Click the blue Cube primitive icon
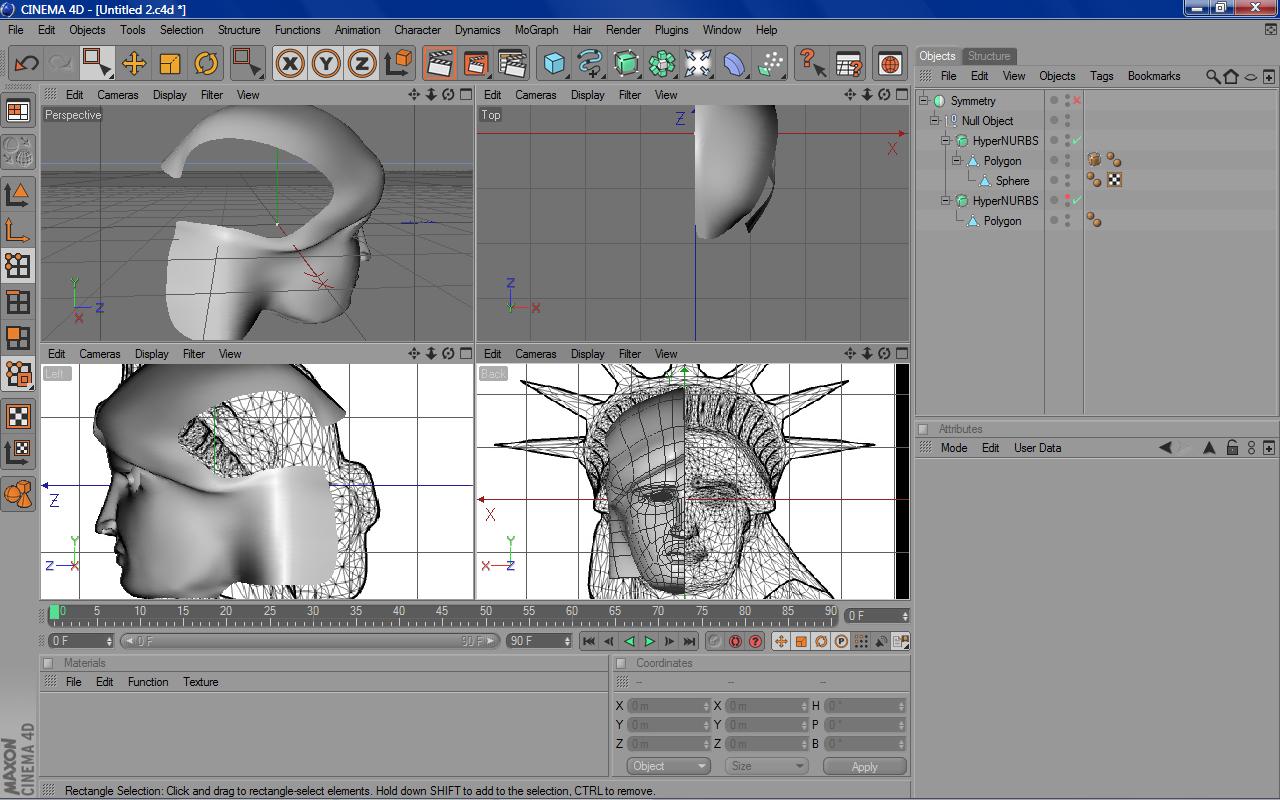The height and width of the screenshot is (800, 1280). coord(554,64)
